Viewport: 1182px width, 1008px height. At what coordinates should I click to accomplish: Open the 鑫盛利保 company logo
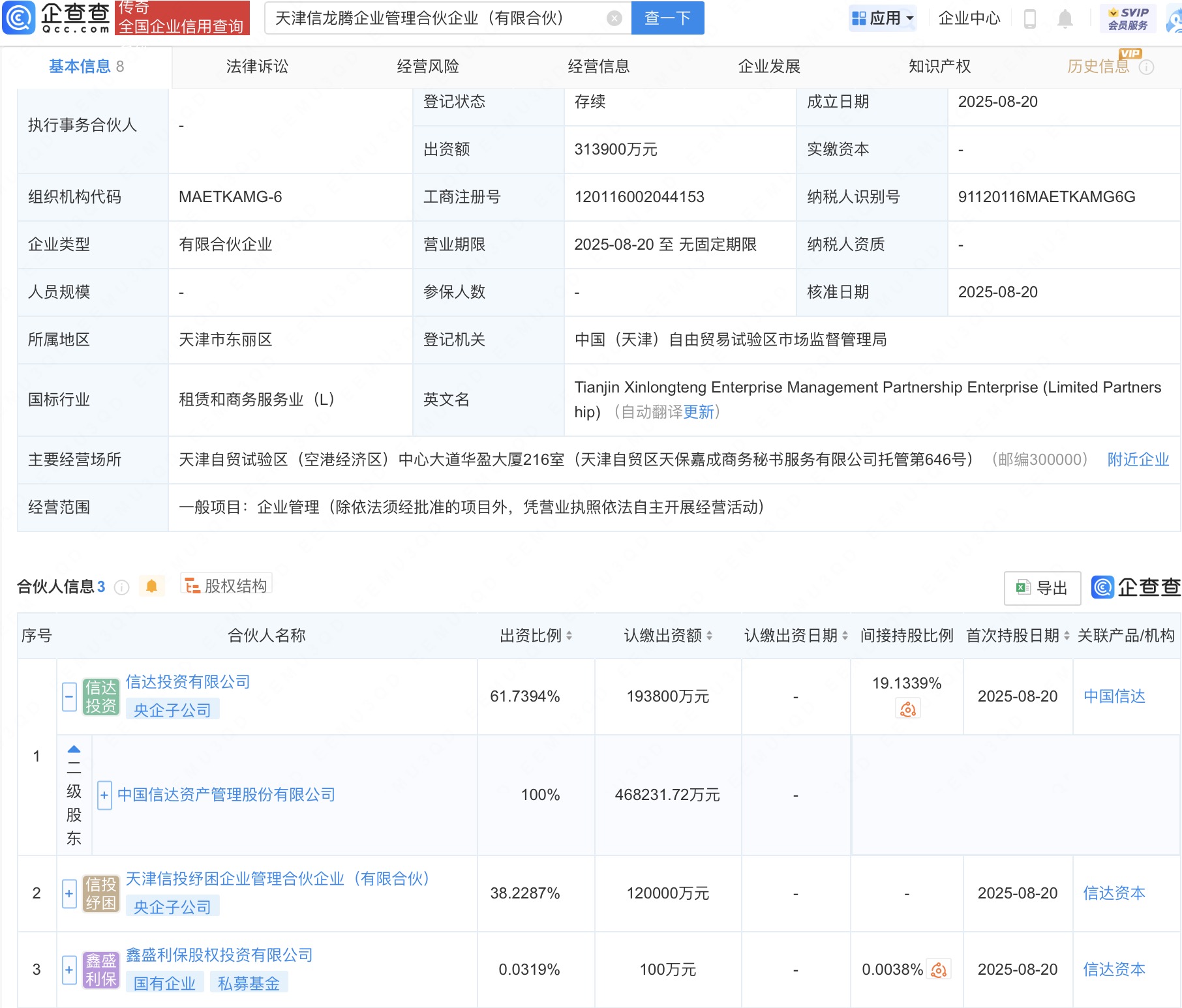click(x=101, y=970)
